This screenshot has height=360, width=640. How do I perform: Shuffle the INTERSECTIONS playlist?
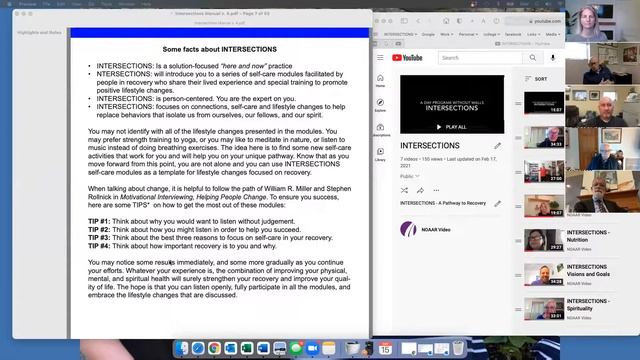tap(404, 190)
